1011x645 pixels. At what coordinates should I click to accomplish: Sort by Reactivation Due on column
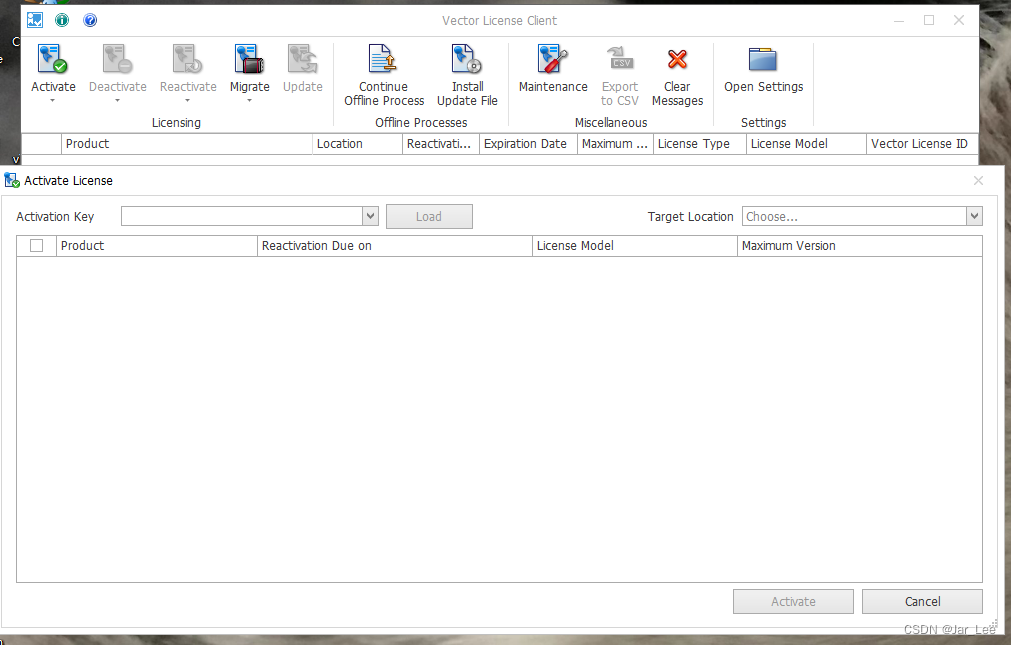(395, 246)
